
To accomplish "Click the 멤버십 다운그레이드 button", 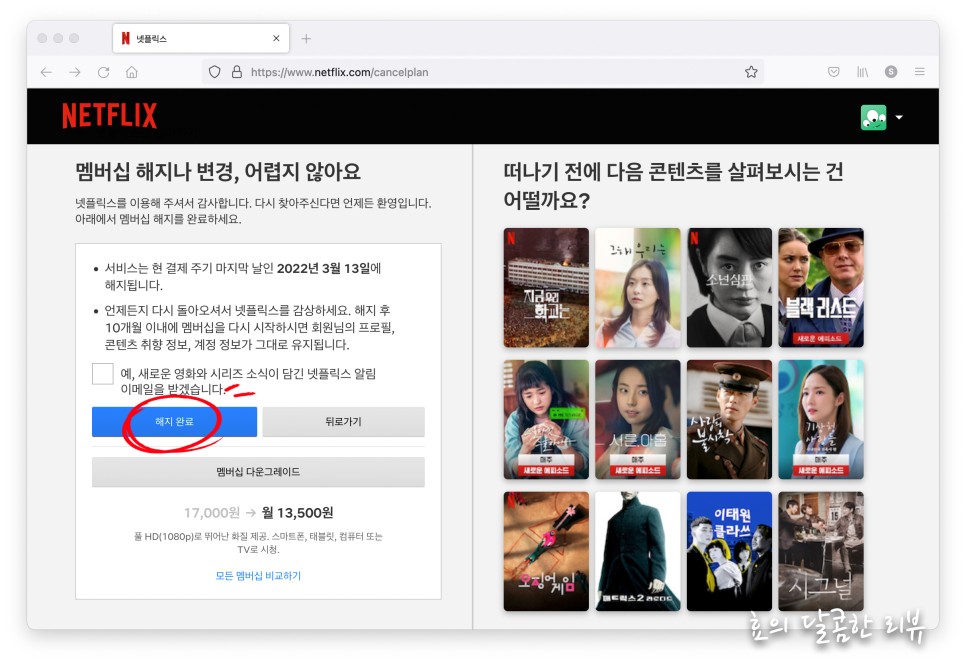I will pyautogui.click(x=258, y=472).
